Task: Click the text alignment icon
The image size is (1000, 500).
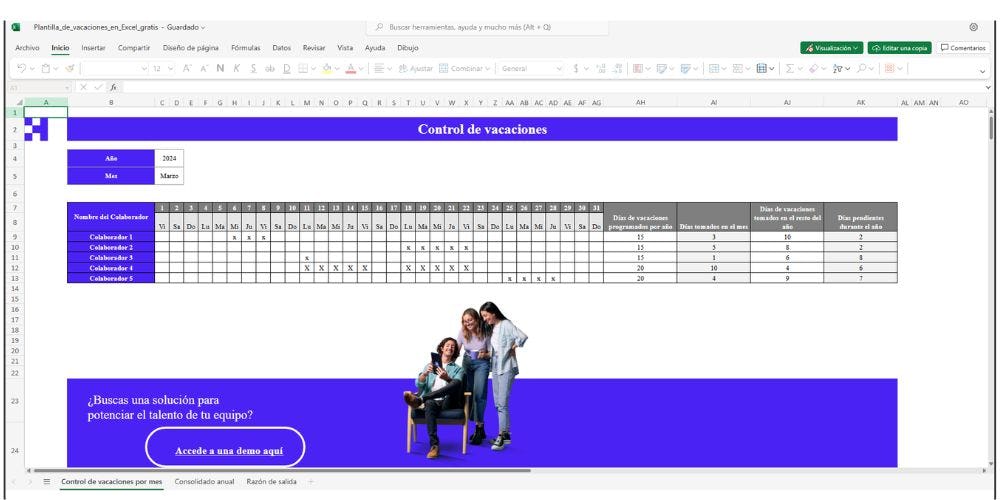Action: click(379, 68)
